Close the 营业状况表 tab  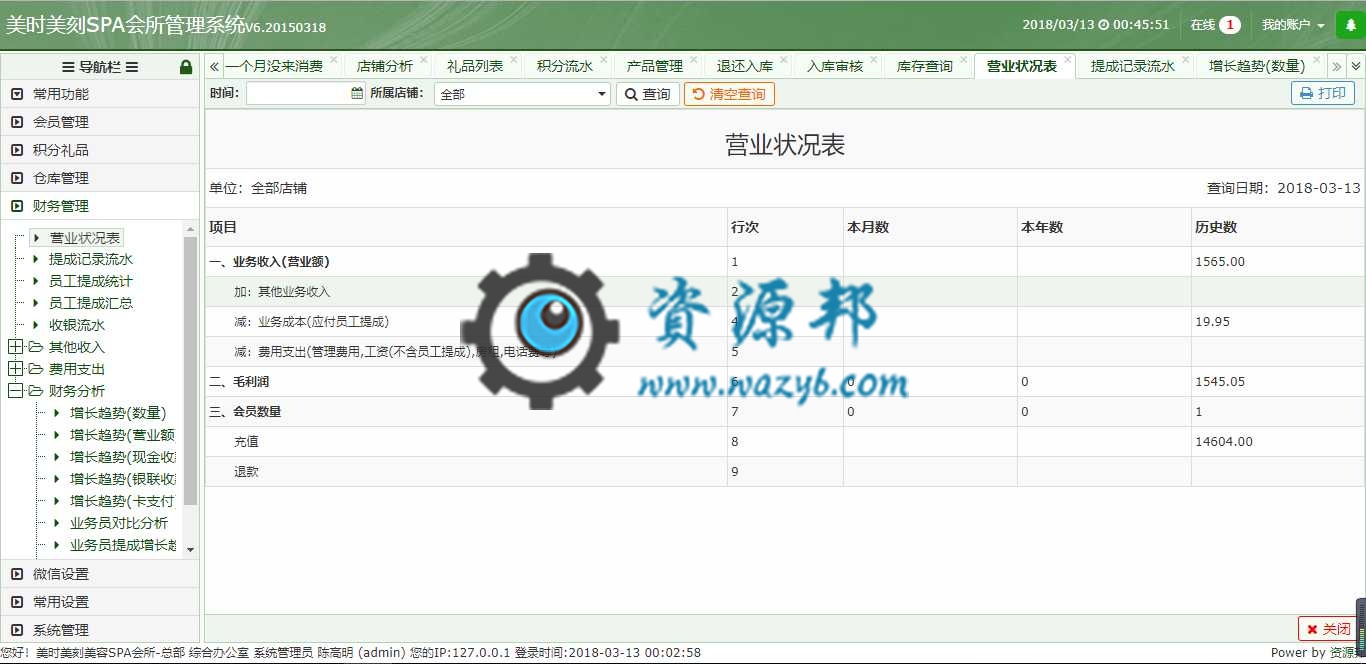1067,60
